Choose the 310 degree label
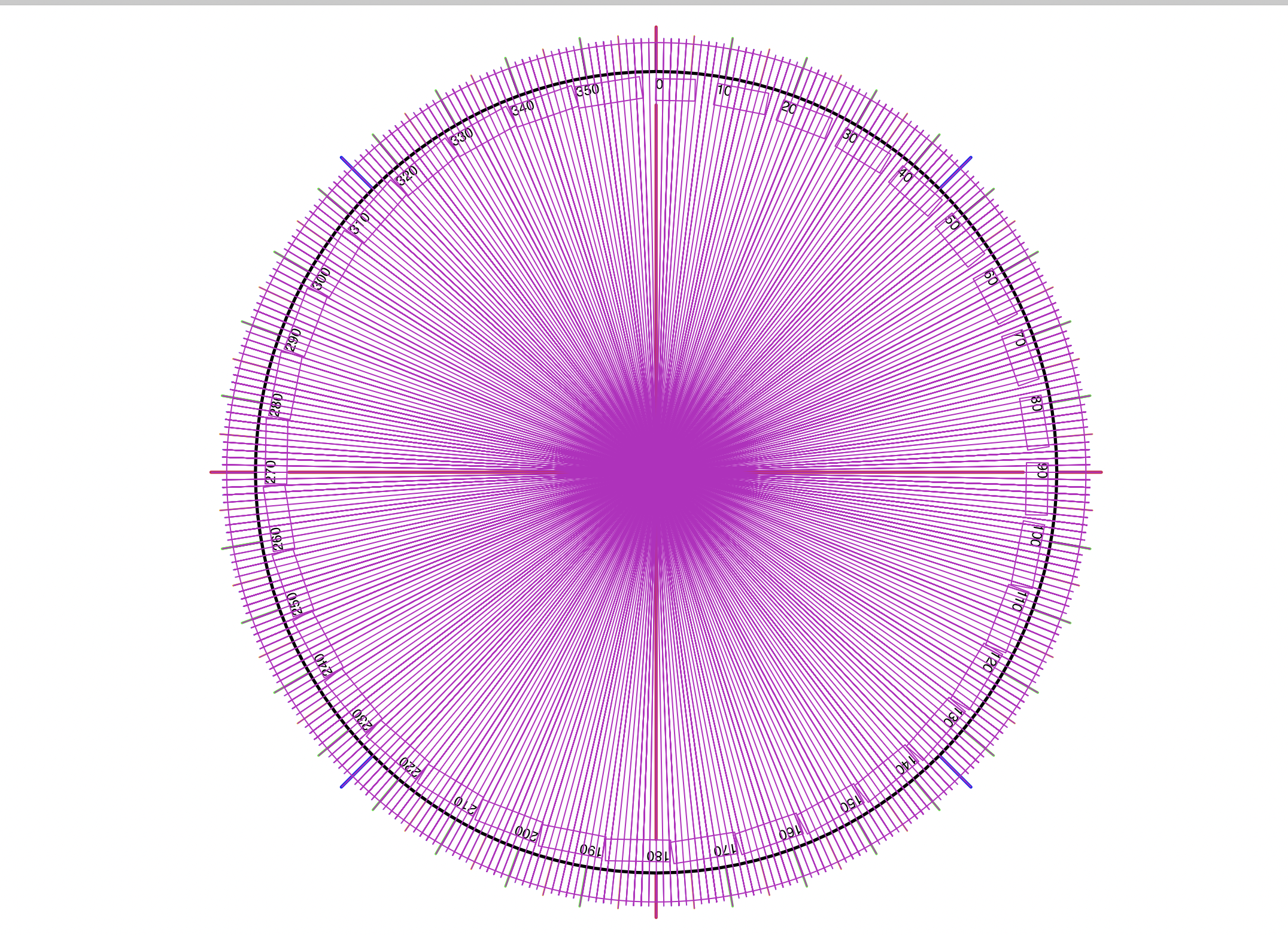1288x935 pixels. (x=360, y=223)
